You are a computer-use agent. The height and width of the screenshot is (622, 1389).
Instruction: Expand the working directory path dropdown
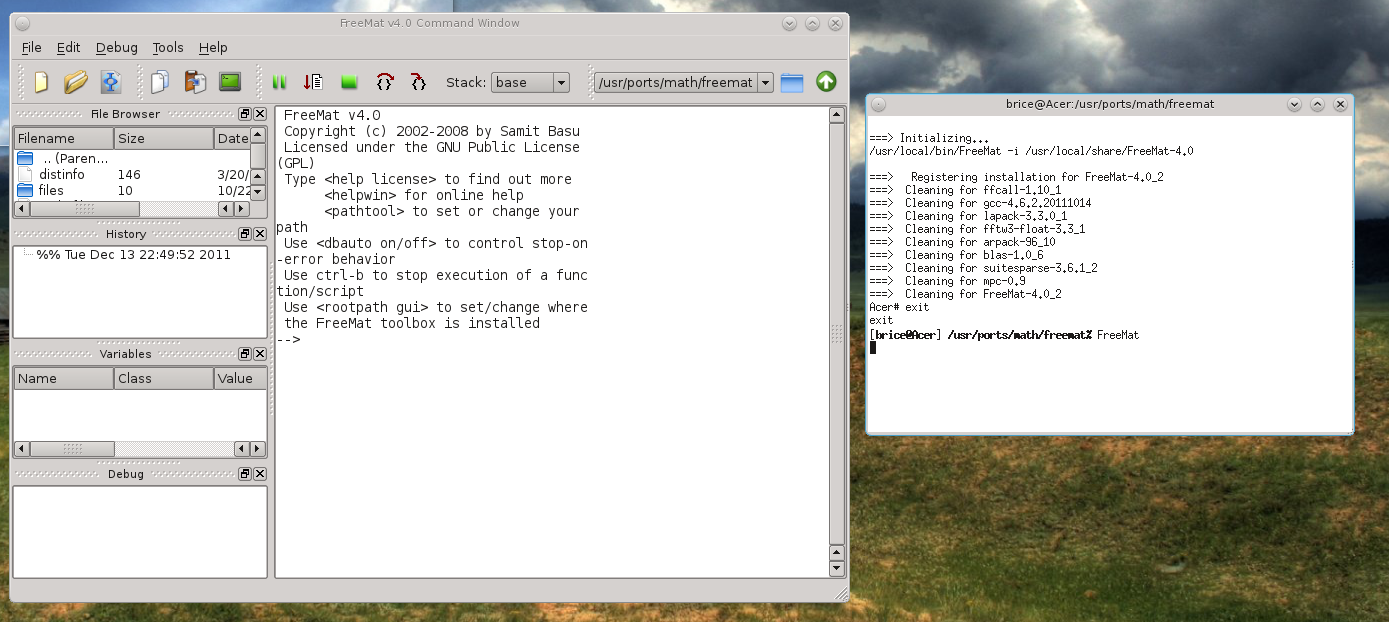pos(765,83)
